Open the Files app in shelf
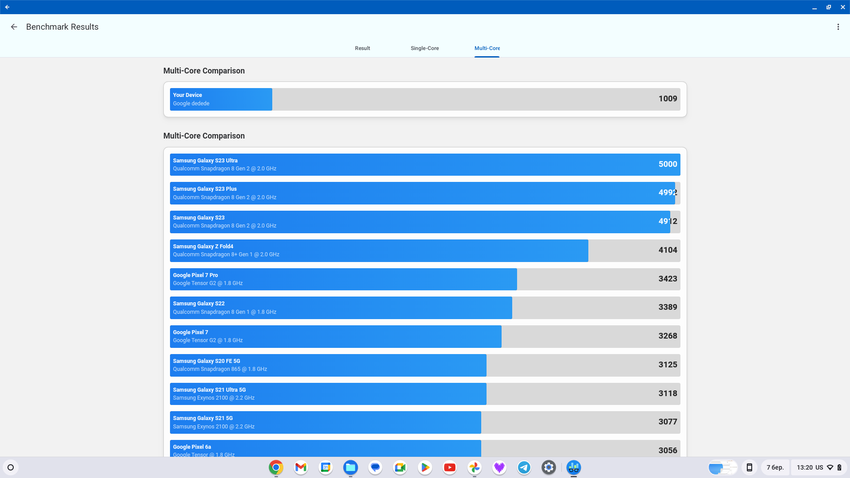Viewport: 850px width, 478px height. (350, 467)
